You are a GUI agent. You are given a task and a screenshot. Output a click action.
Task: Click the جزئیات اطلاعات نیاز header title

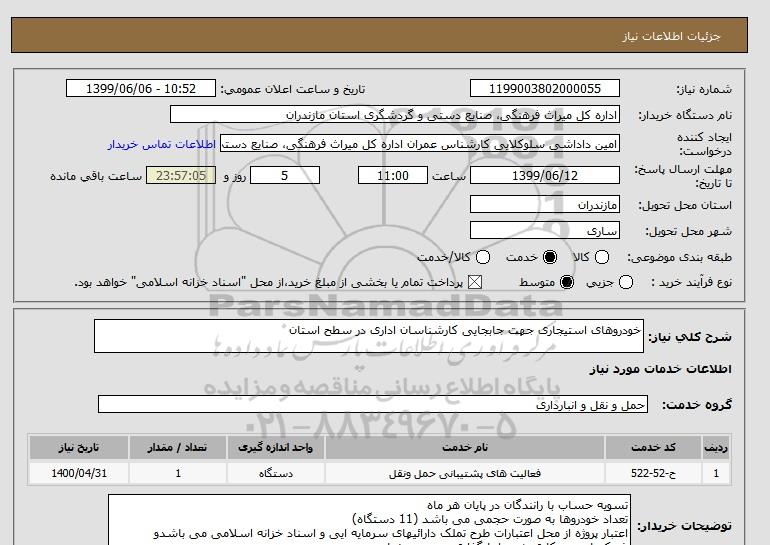pos(671,36)
